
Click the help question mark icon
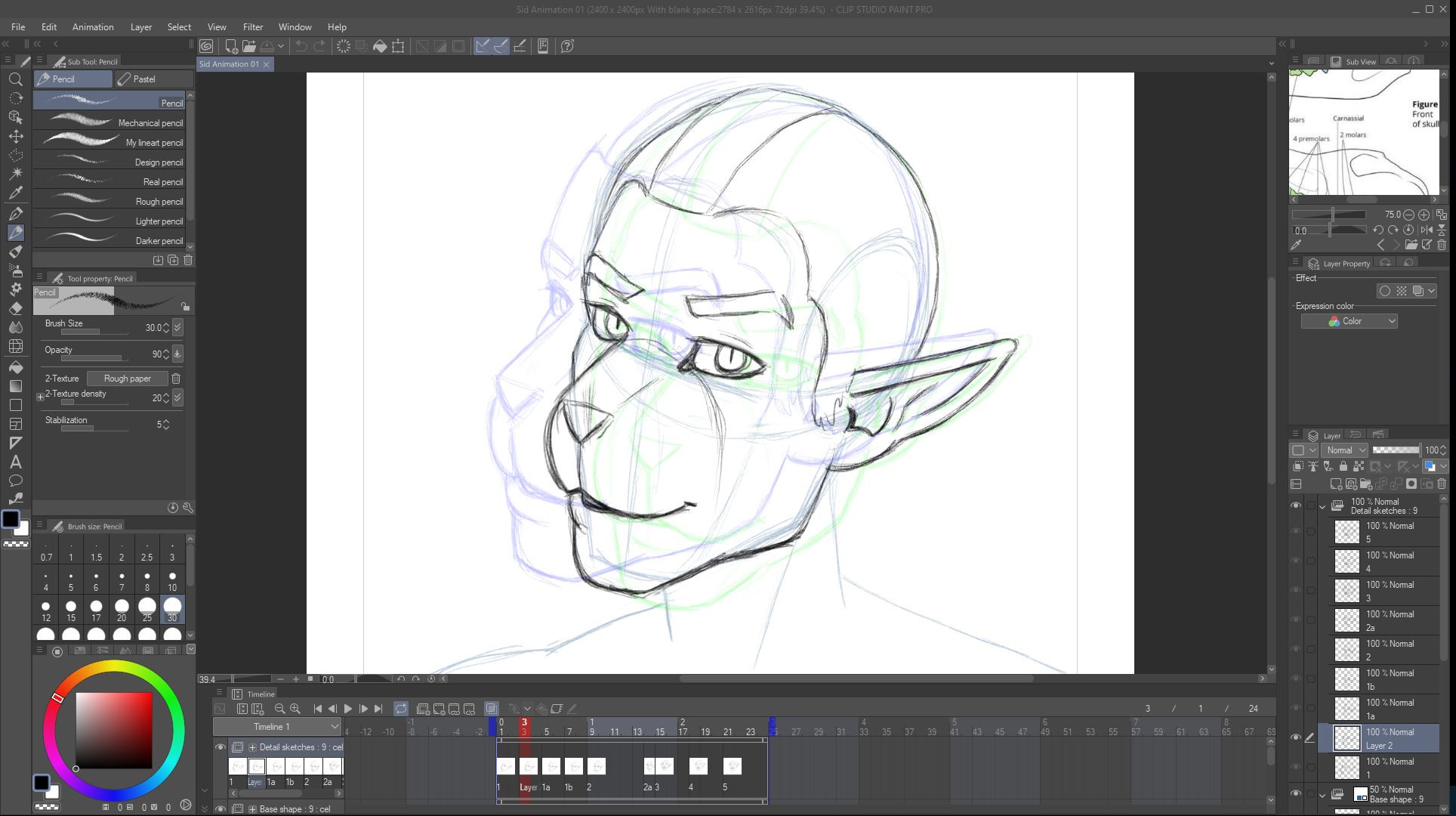(568, 46)
